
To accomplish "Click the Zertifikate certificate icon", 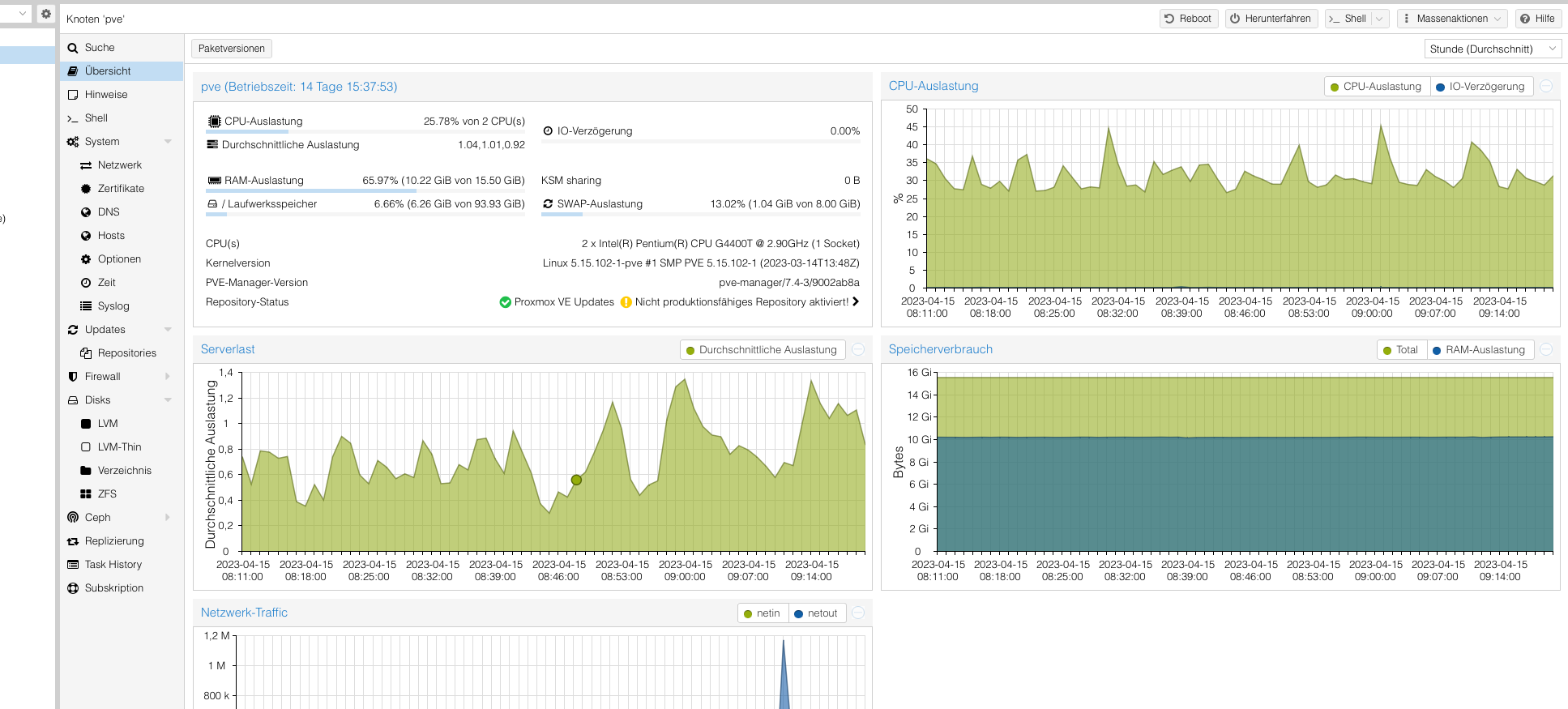I will [x=86, y=189].
